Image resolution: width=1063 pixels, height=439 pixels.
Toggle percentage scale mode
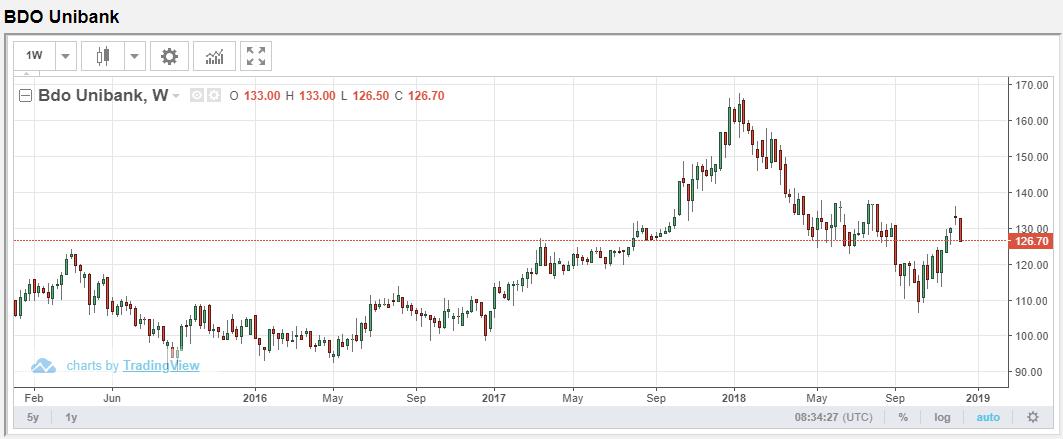[903, 417]
